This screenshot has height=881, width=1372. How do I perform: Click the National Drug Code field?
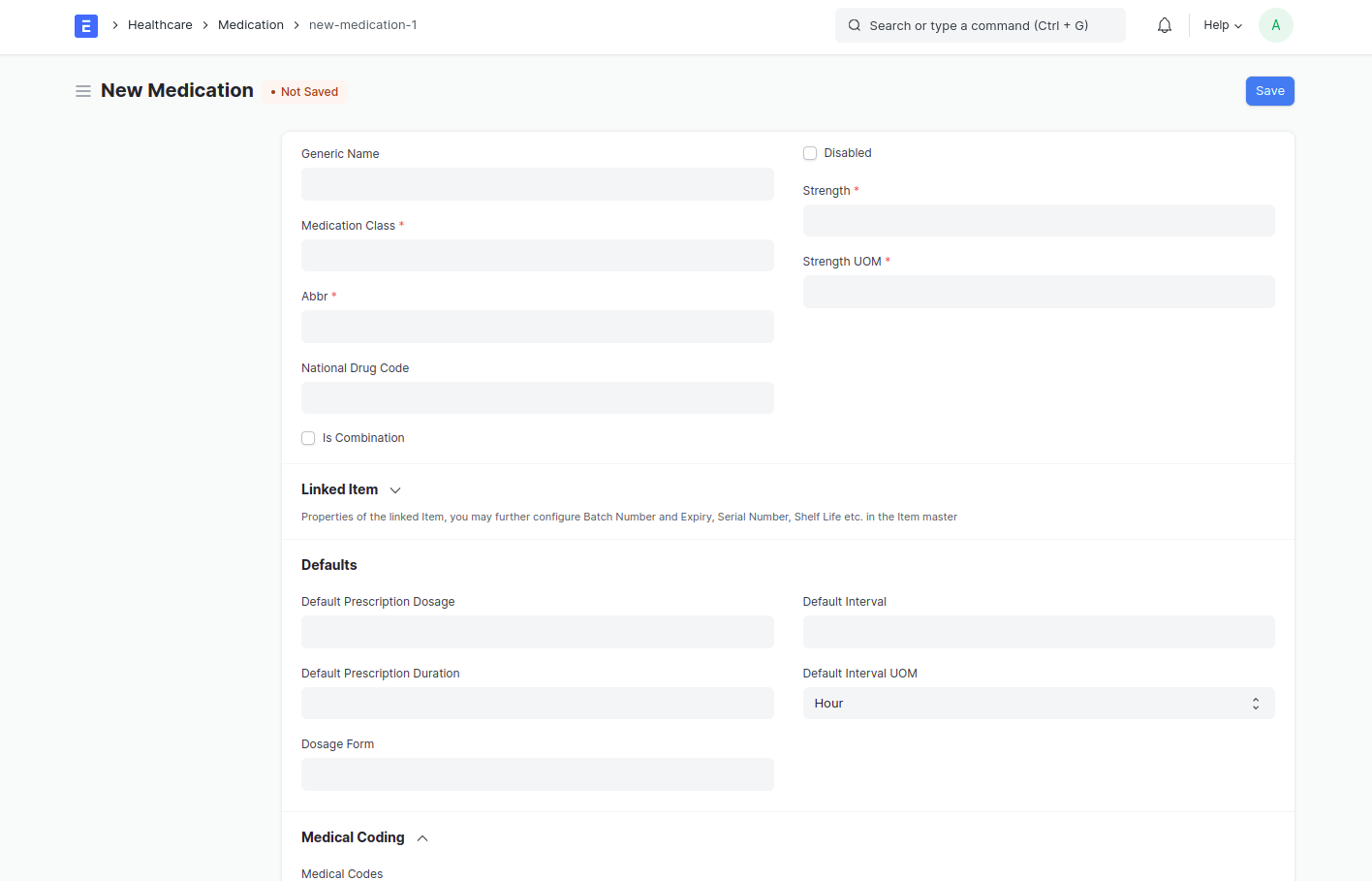click(538, 398)
